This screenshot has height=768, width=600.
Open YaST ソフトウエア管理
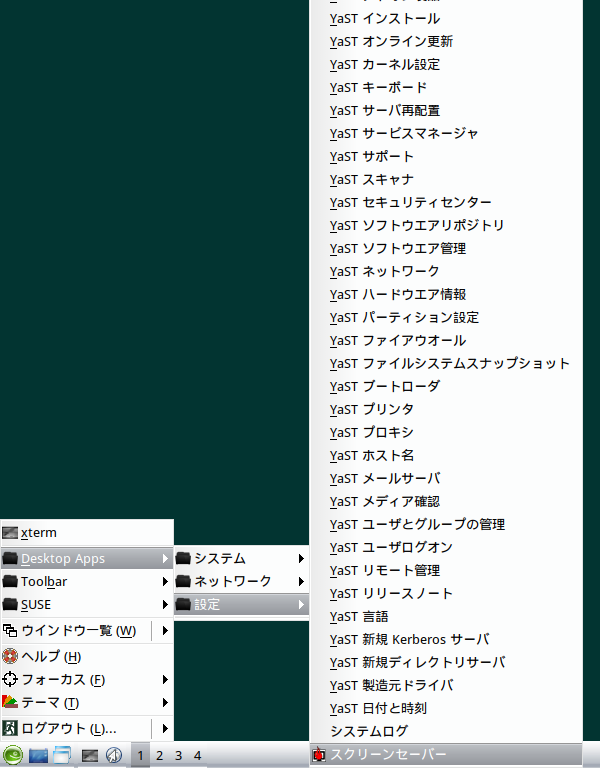point(446,249)
